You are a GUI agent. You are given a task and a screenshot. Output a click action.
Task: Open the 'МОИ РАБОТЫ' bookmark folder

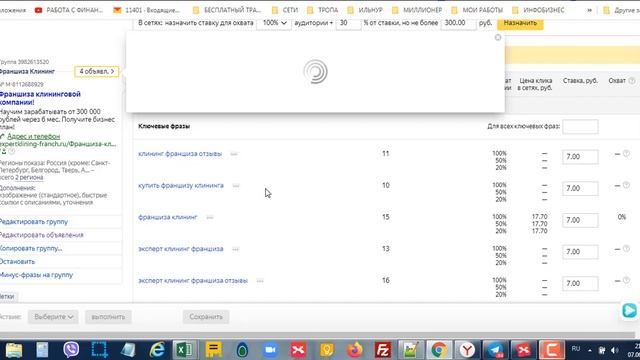[x=477, y=10]
